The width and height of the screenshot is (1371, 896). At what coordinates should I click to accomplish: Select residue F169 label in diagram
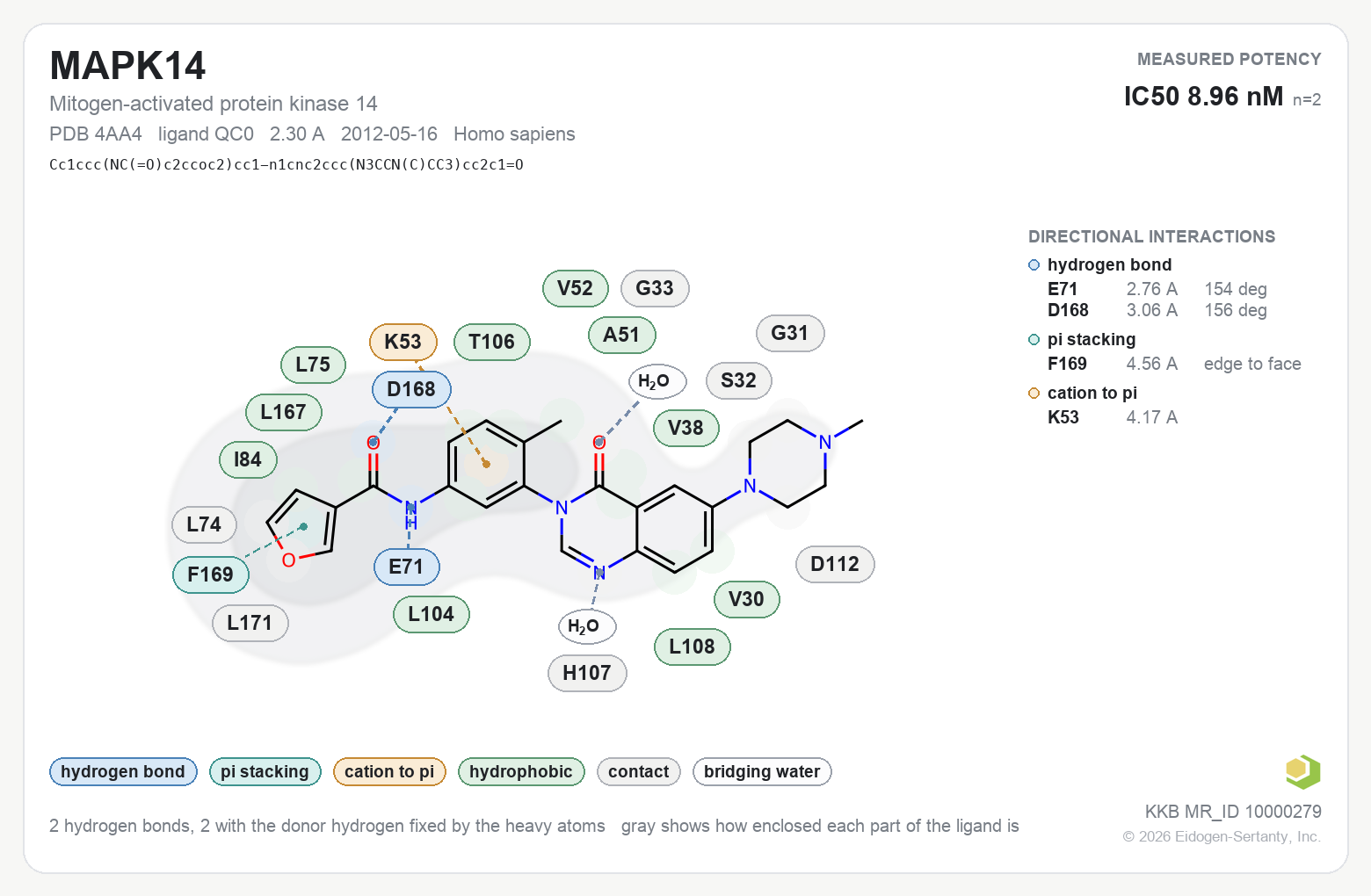(x=211, y=574)
